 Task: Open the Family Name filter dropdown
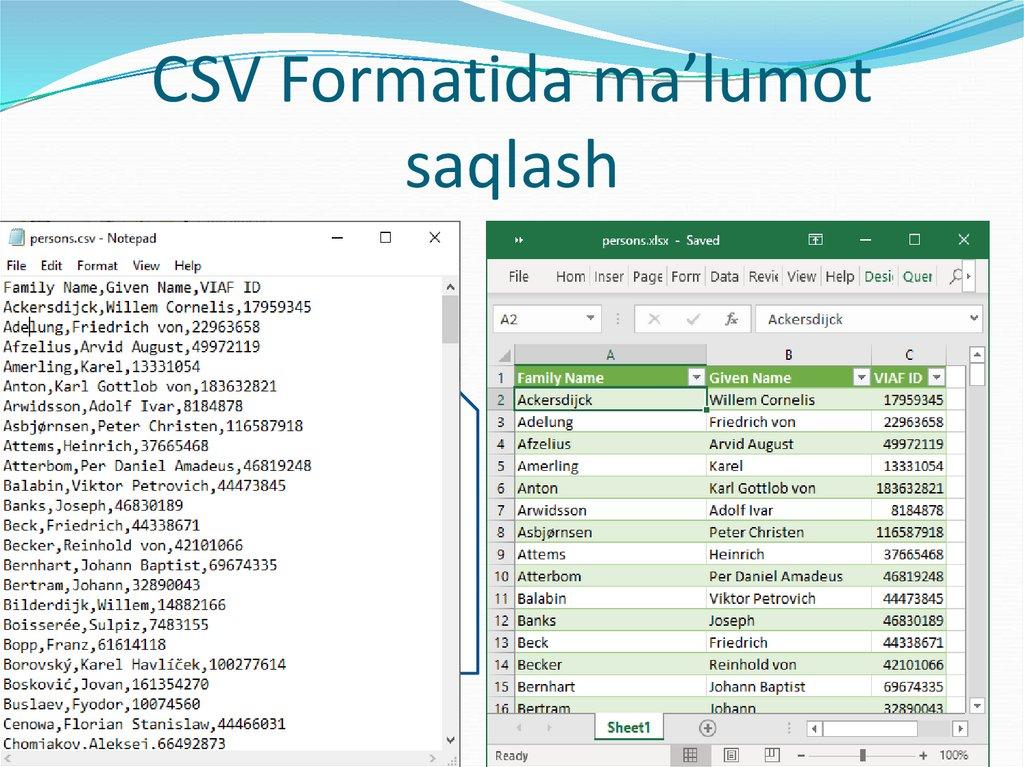[697, 377]
